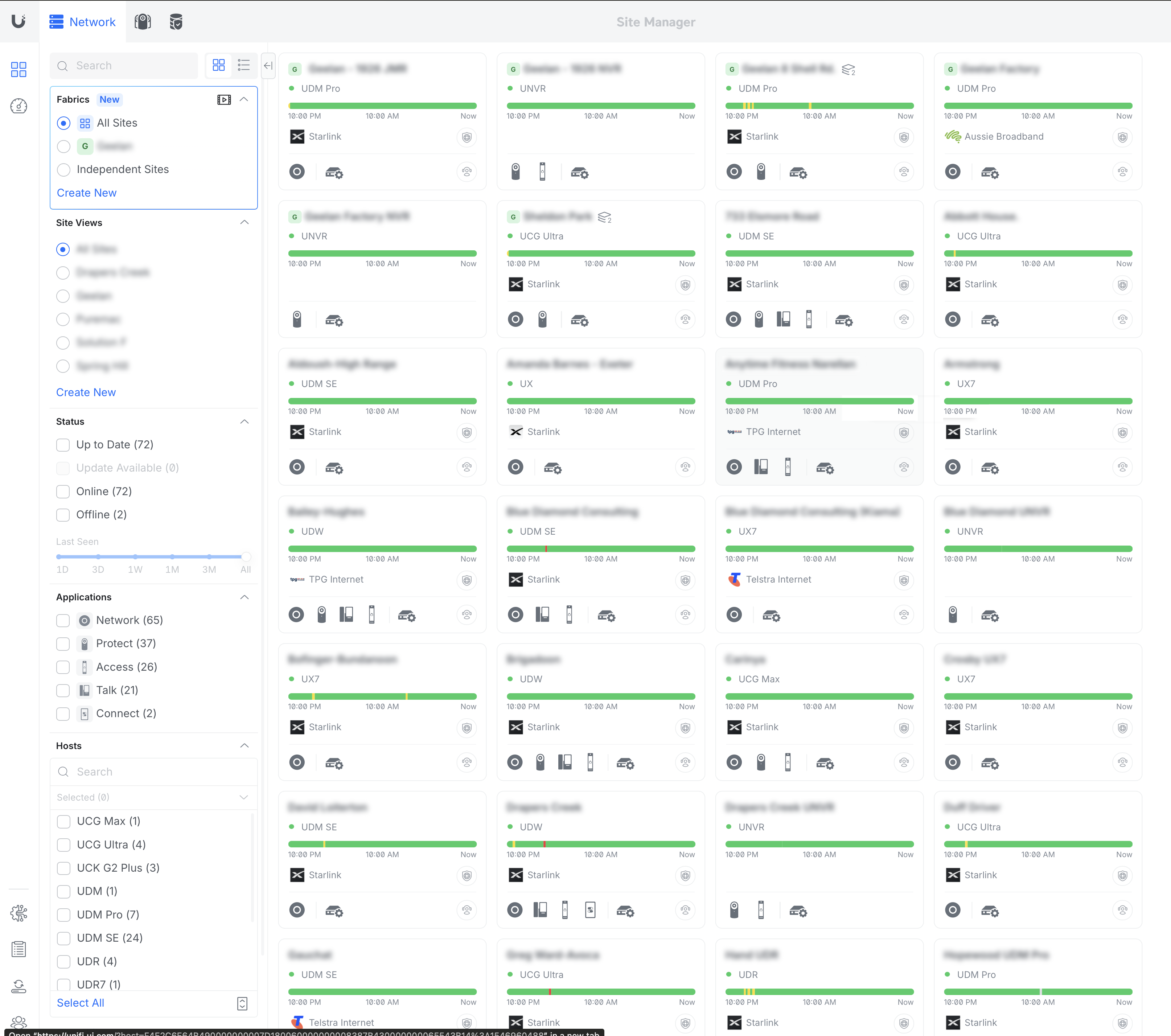Set Last Seen slider to 3M
This screenshot has height=1036, width=1171.
coord(209,557)
